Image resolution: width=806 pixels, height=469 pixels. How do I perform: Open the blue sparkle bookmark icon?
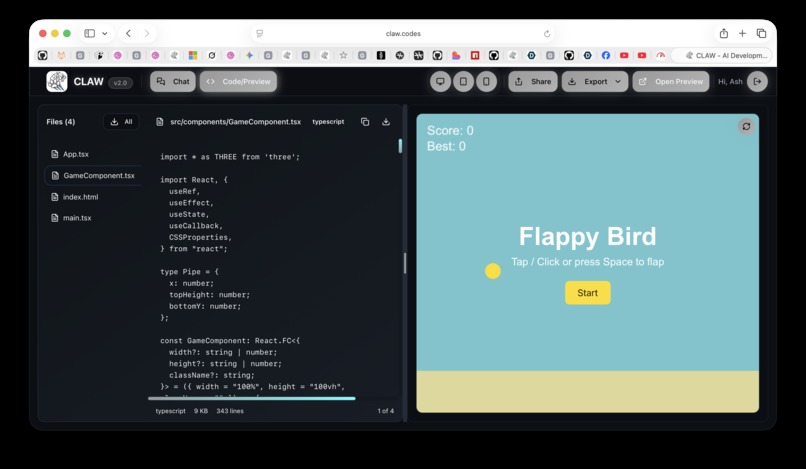249,56
